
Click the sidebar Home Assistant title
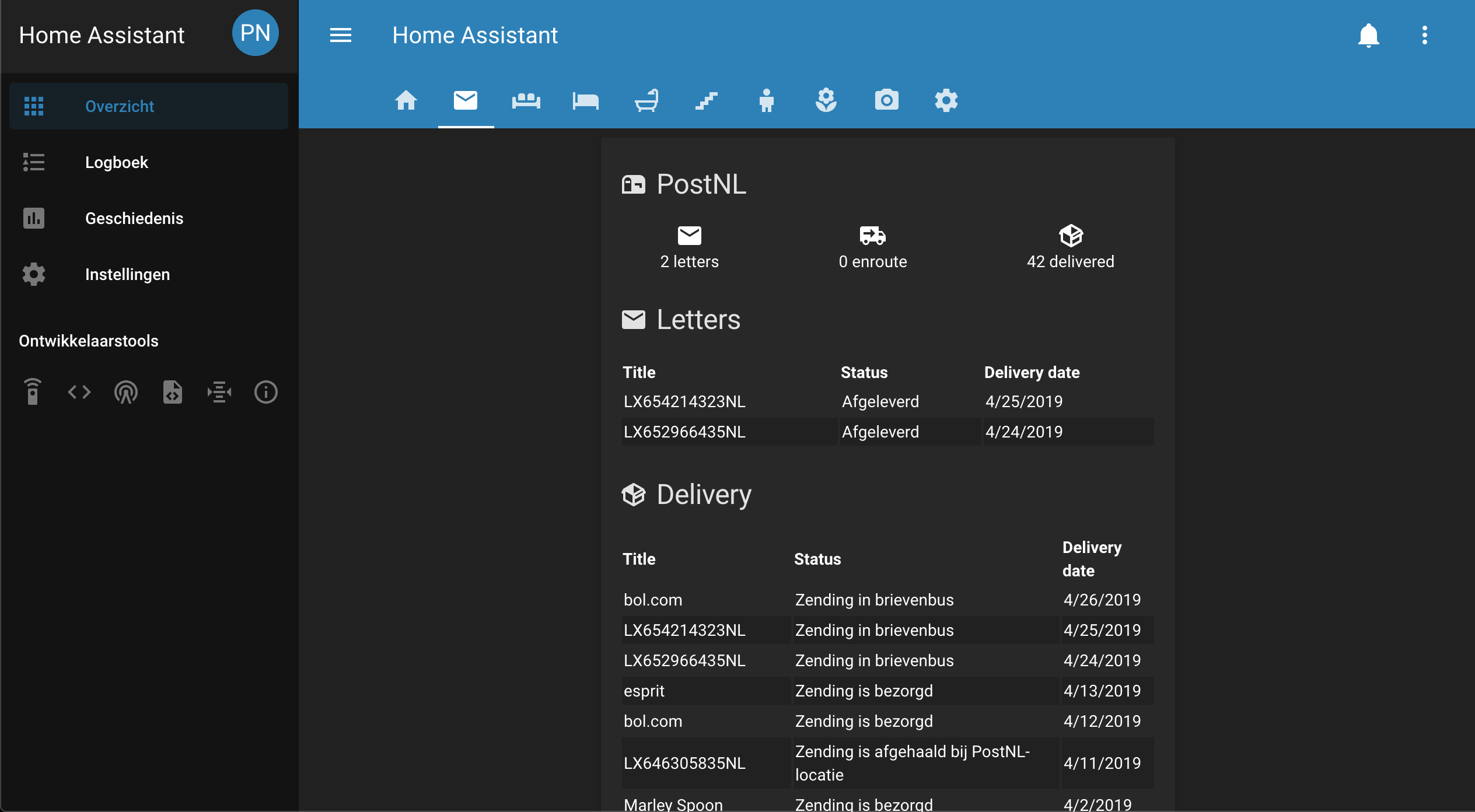pos(102,35)
